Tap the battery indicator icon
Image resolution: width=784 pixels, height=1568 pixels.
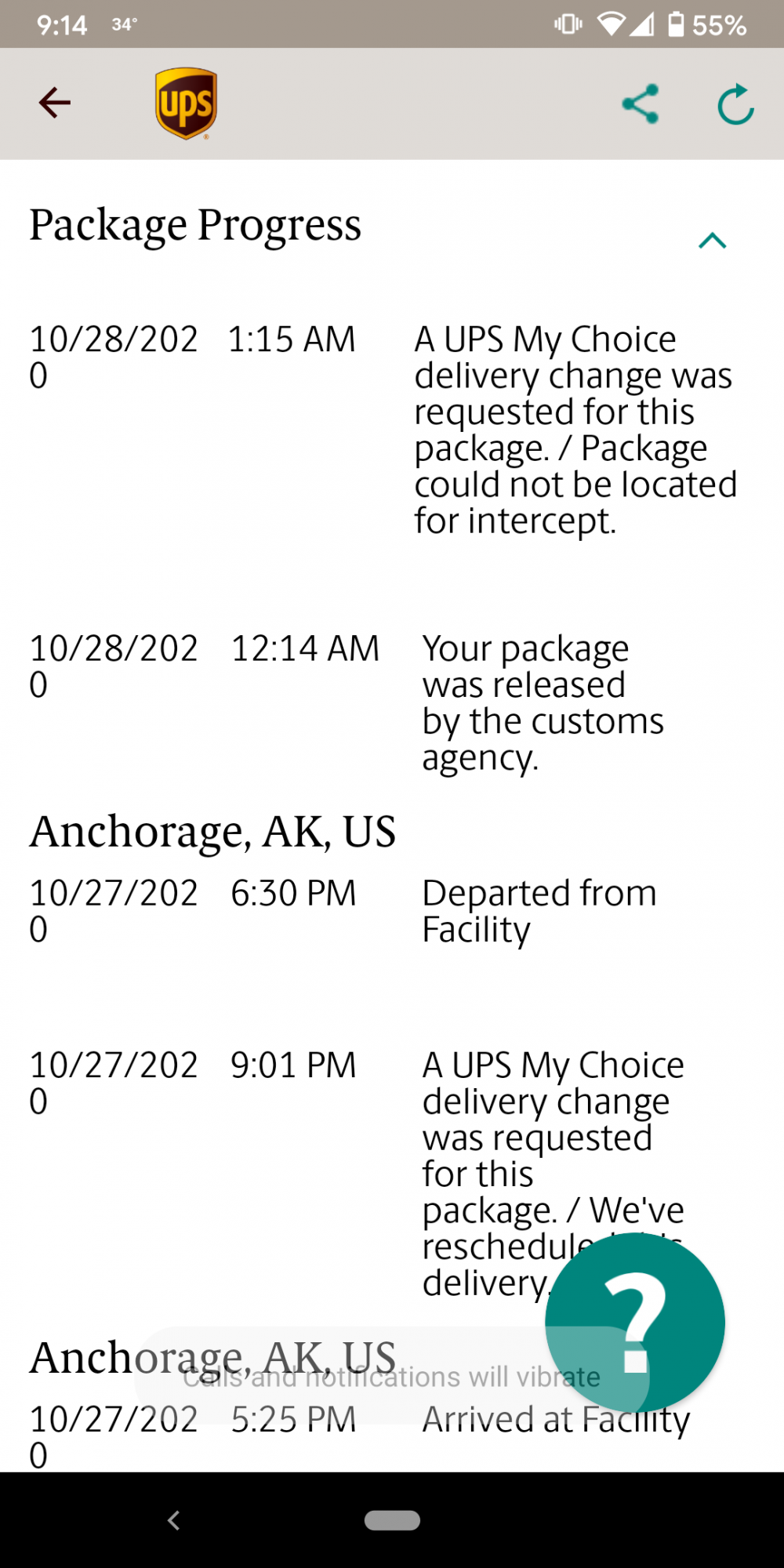point(676,24)
